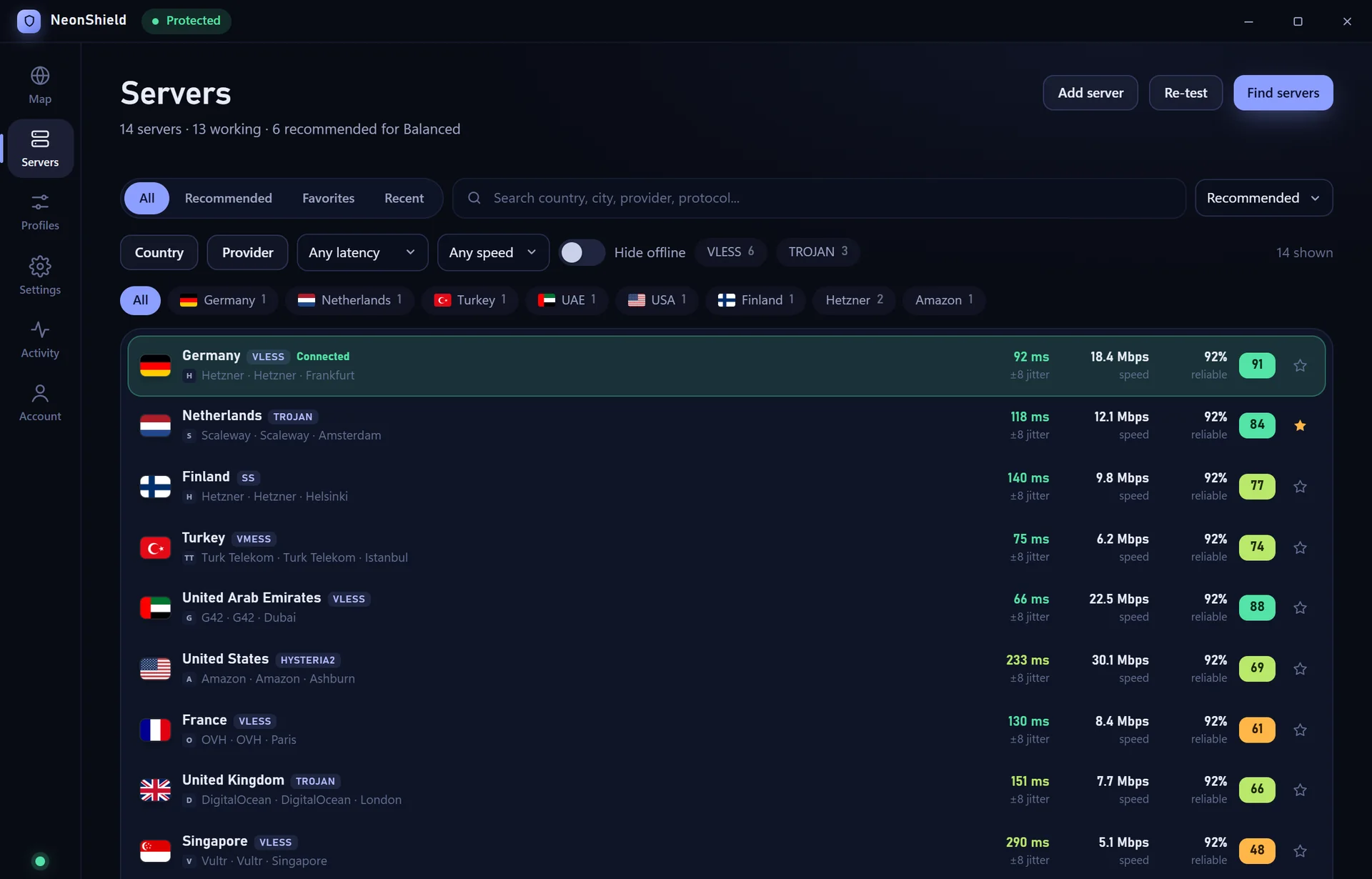This screenshot has width=1372, height=879.
Task: Click the Re-test button
Action: (1185, 93)
